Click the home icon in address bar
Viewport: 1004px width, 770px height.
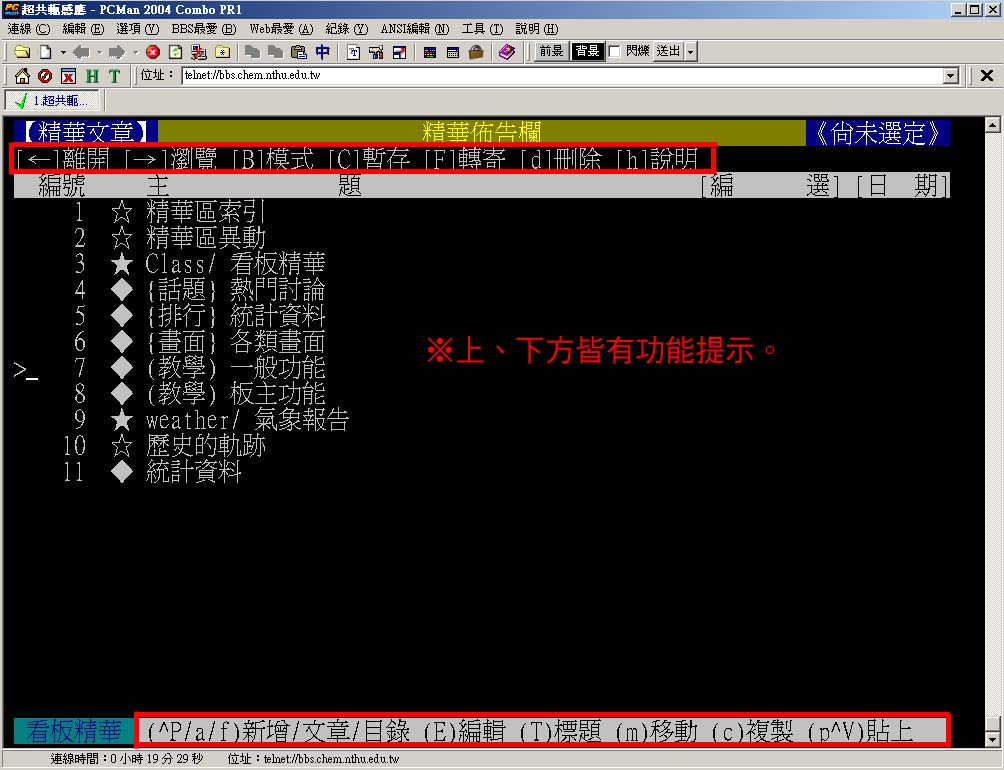pyautogui.click(x=22, y=76)
